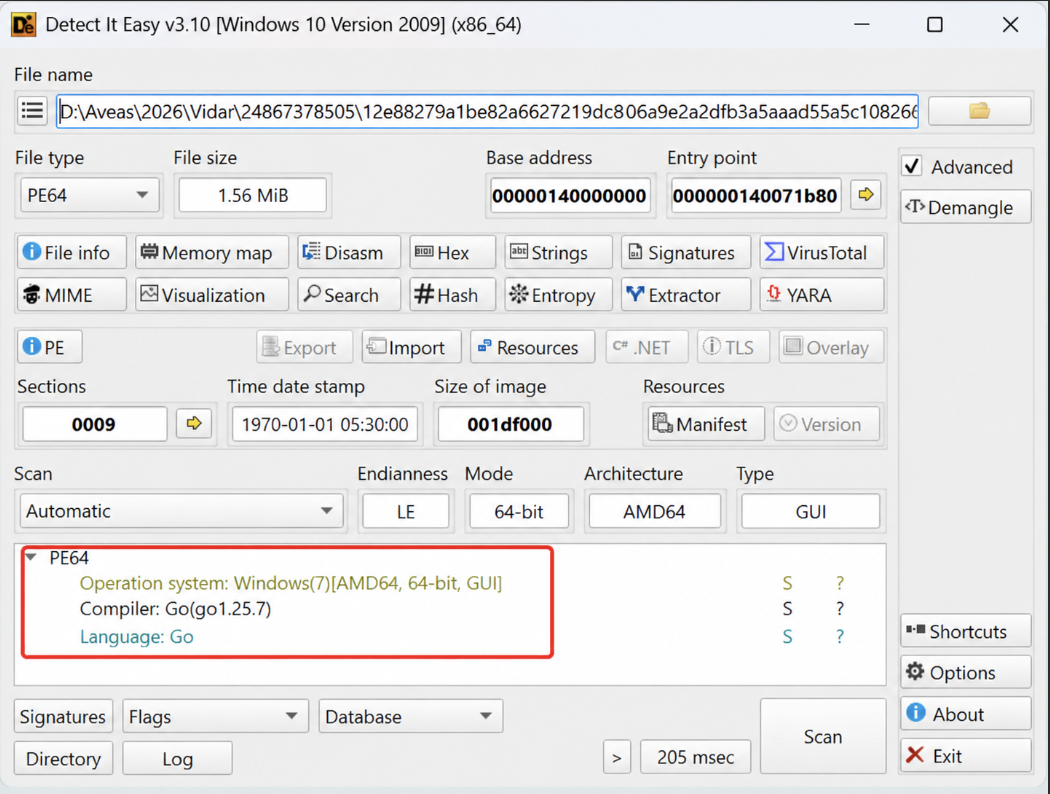Open Disasm viewer
This screenshot has width=1050, height=794.
pos(349,252)
